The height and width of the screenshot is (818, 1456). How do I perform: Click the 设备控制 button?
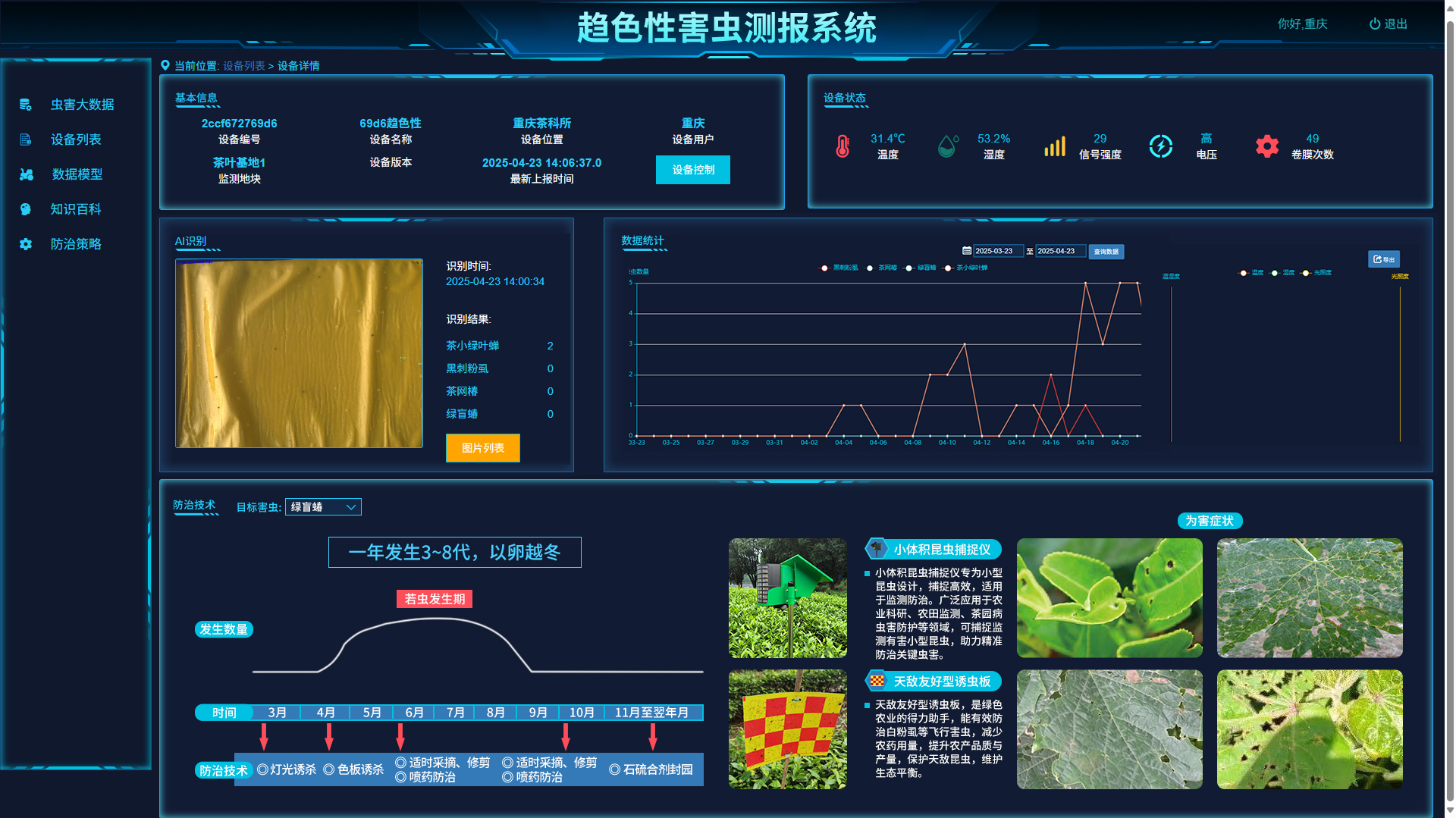pos(693,170)
